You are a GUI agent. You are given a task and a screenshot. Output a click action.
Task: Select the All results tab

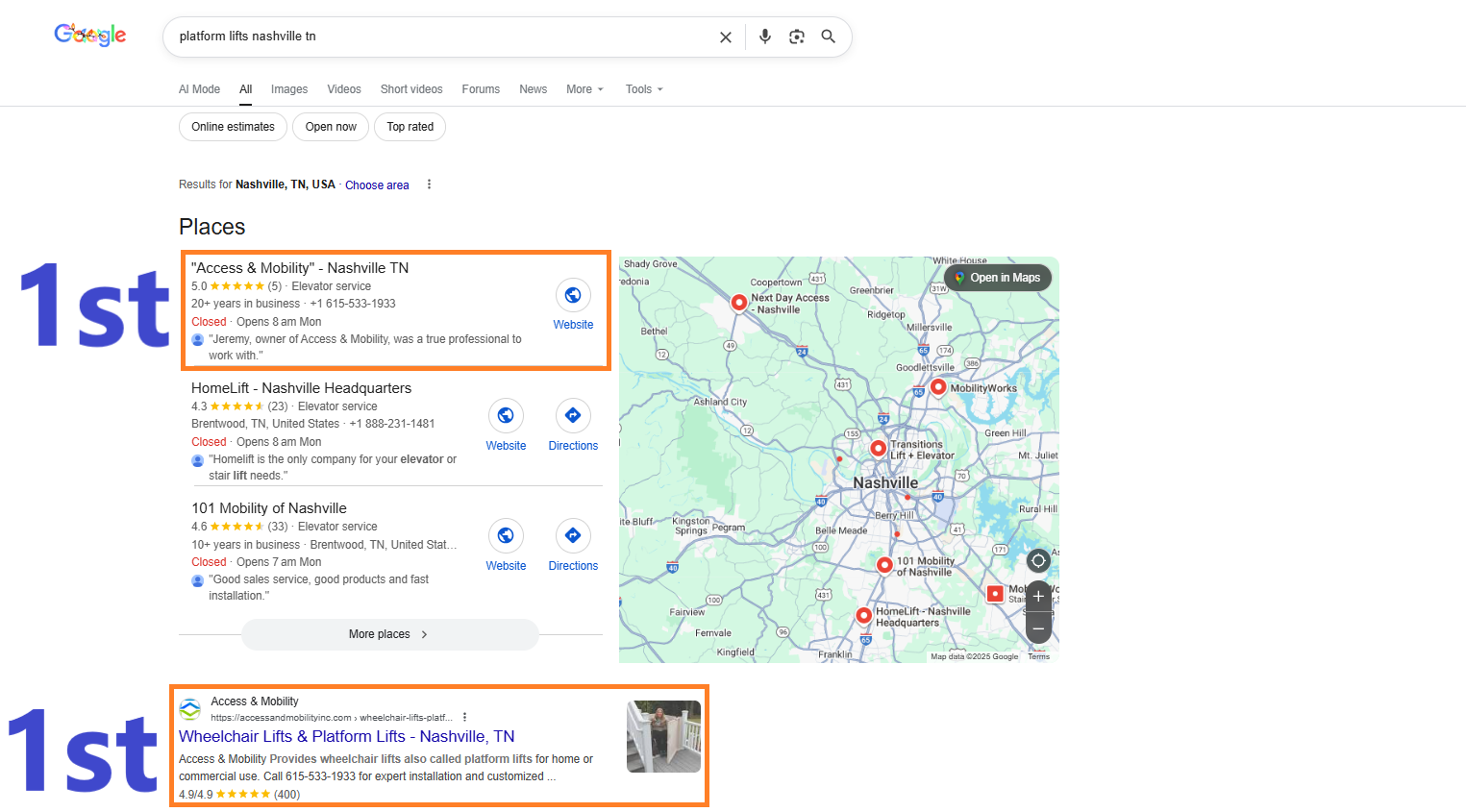click(x=246, y=89)
